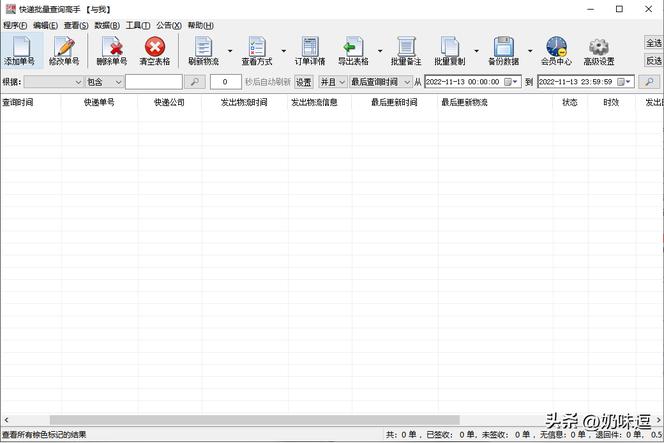This screenshot has width=664, height=443.
Task: Click the 状态 column header
Action: [x=570, y=102]
